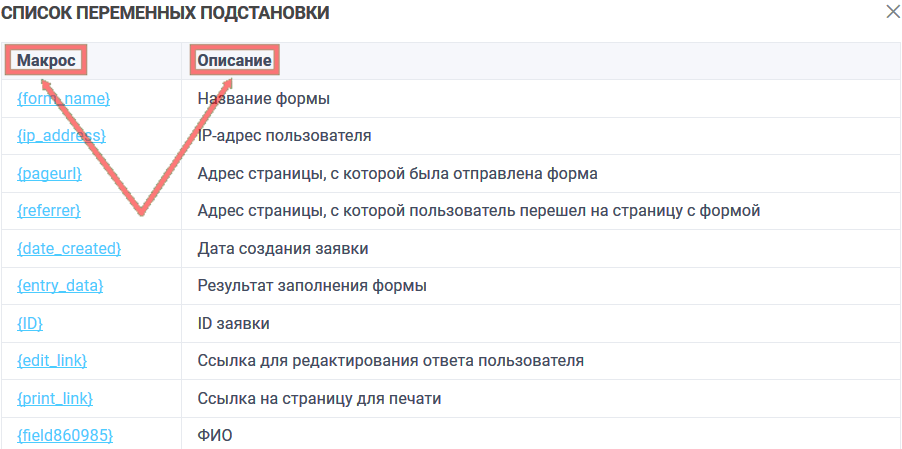Click the "Описание" column header
The image size is (902, 449).
(235, 61)
